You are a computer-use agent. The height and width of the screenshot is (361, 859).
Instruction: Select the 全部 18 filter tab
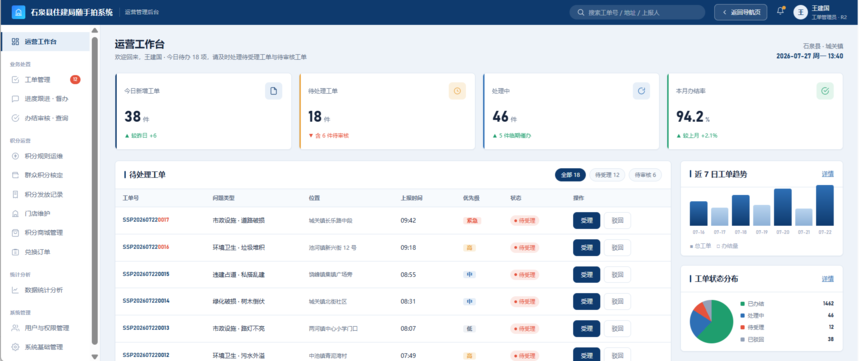tap(570, 175)
